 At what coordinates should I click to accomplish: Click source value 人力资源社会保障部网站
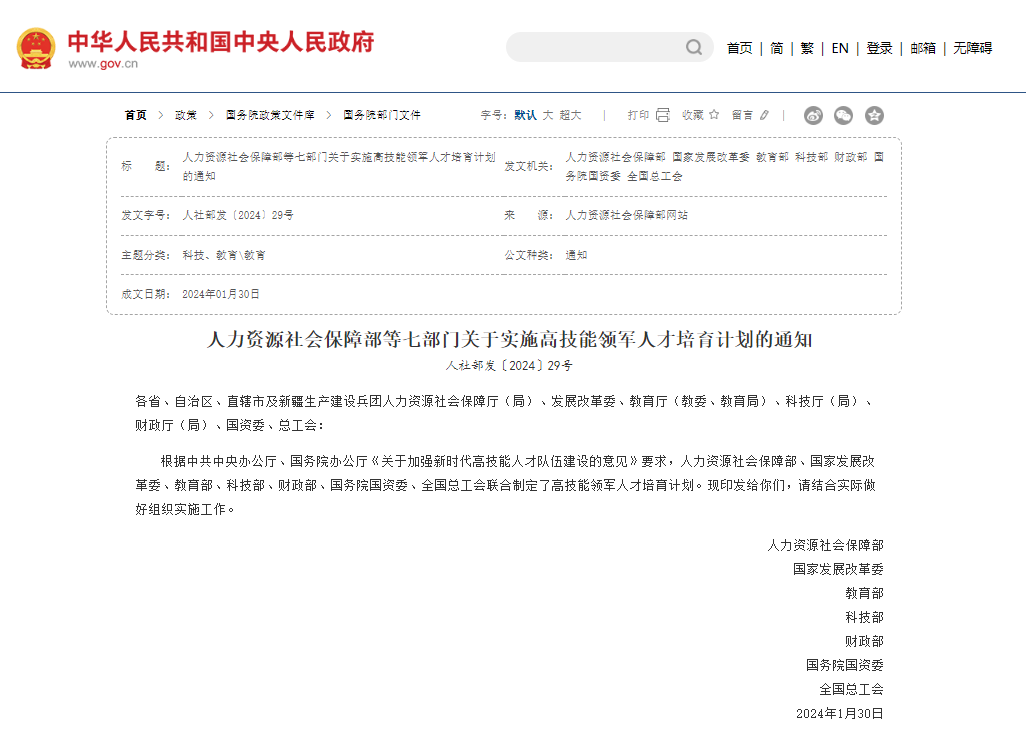(626, 215)
